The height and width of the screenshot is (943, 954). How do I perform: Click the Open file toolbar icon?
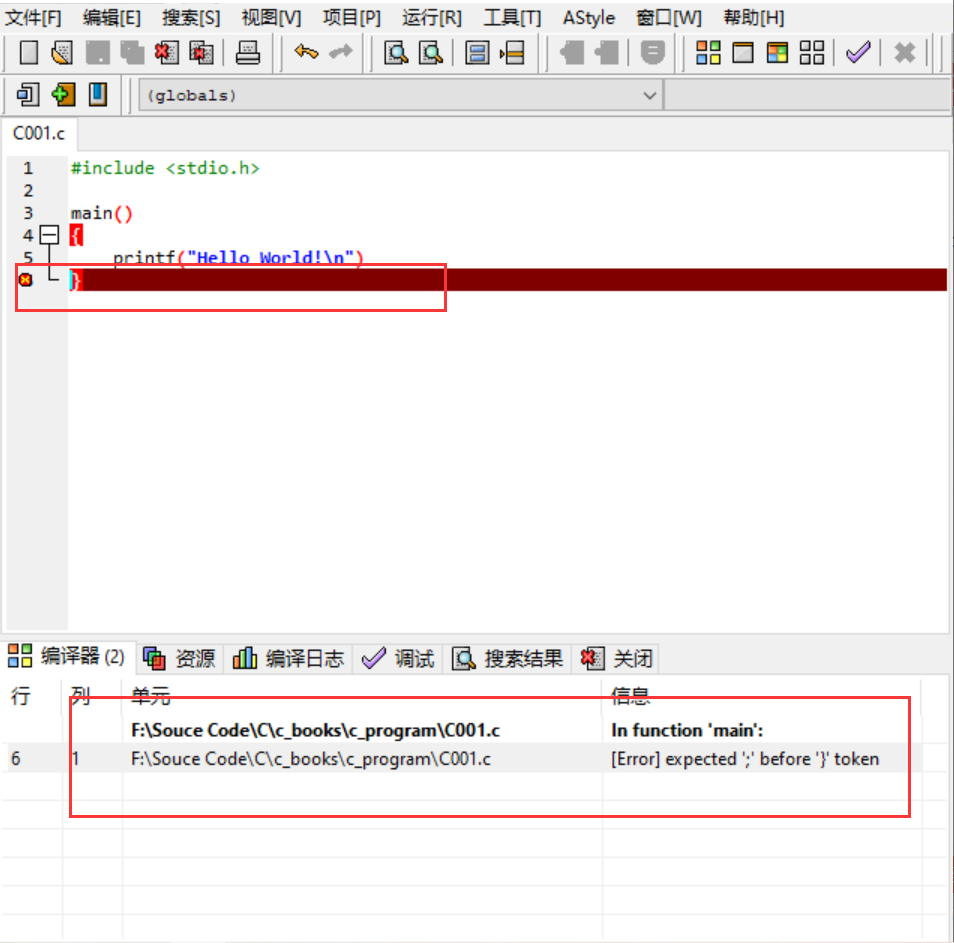(x=62, y=52)
